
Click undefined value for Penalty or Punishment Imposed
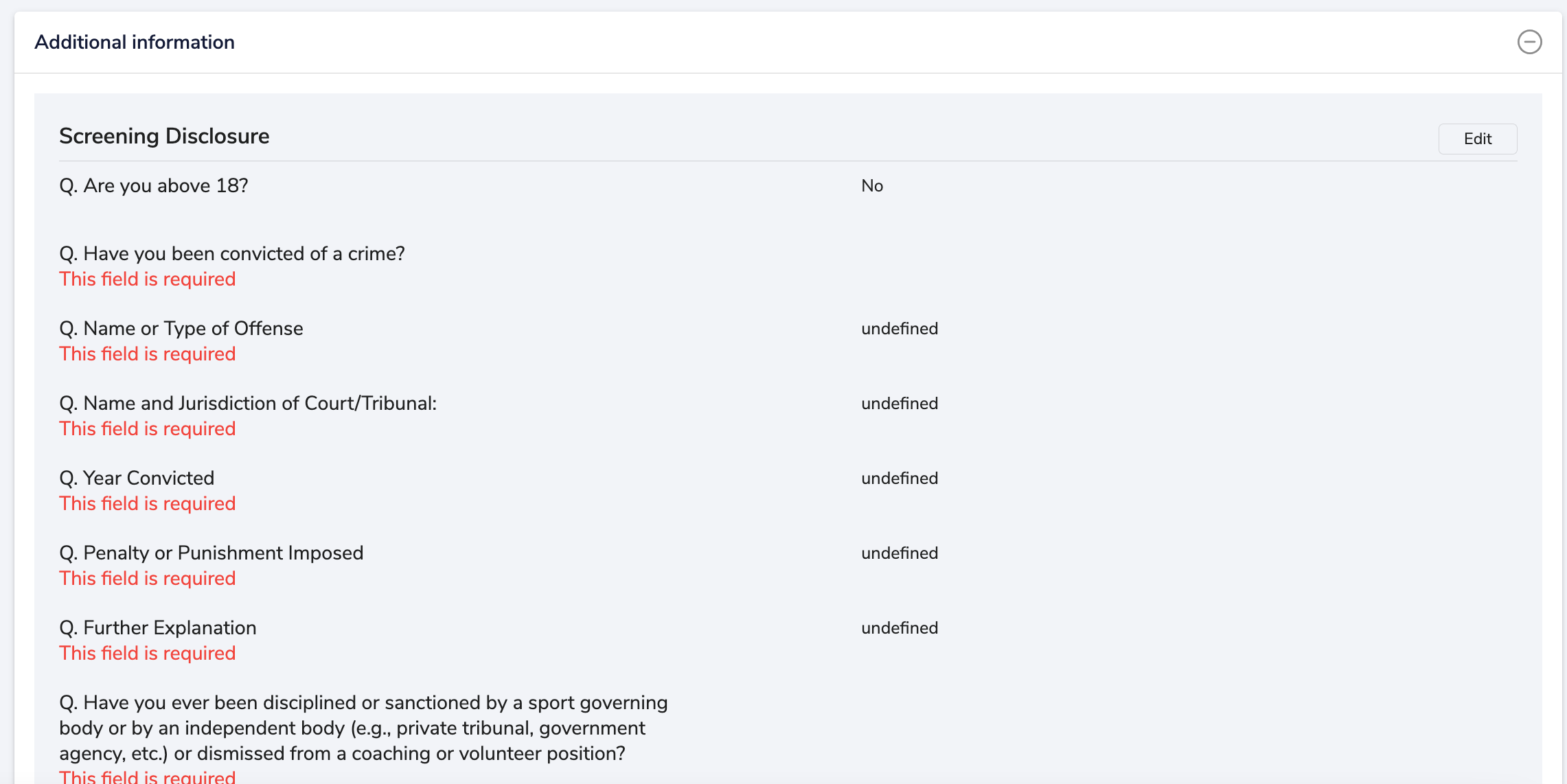[900, 553]
